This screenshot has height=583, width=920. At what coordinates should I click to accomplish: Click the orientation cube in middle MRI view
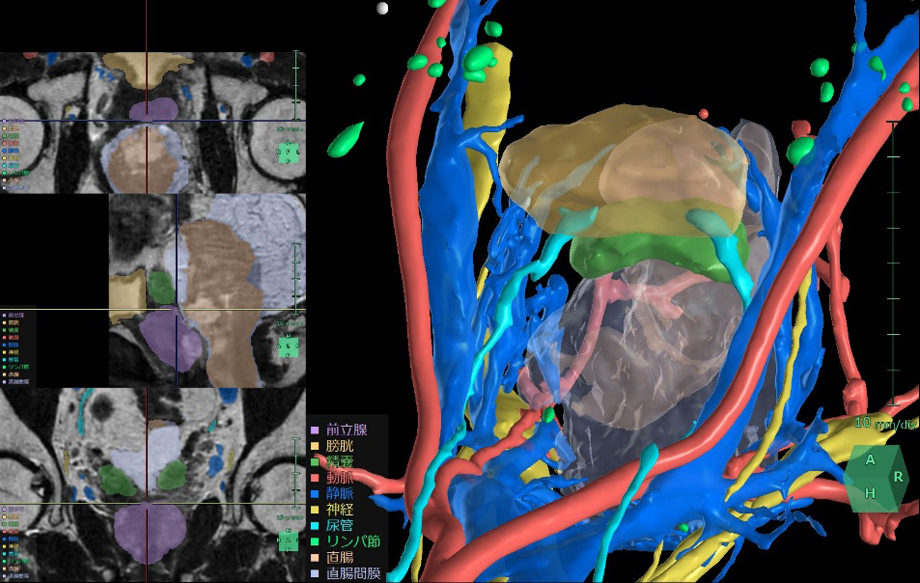tap(288, 346)
